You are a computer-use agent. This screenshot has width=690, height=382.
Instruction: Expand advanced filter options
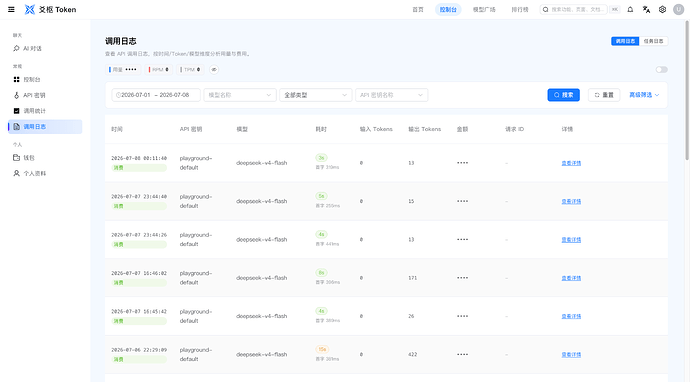pos(644,95)
